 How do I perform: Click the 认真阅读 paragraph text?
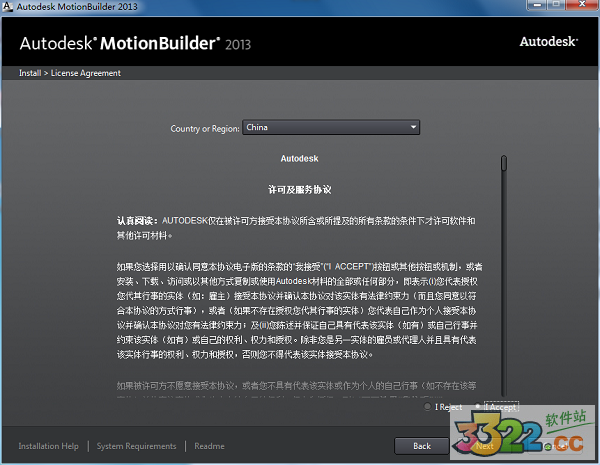tap(296, 228)
